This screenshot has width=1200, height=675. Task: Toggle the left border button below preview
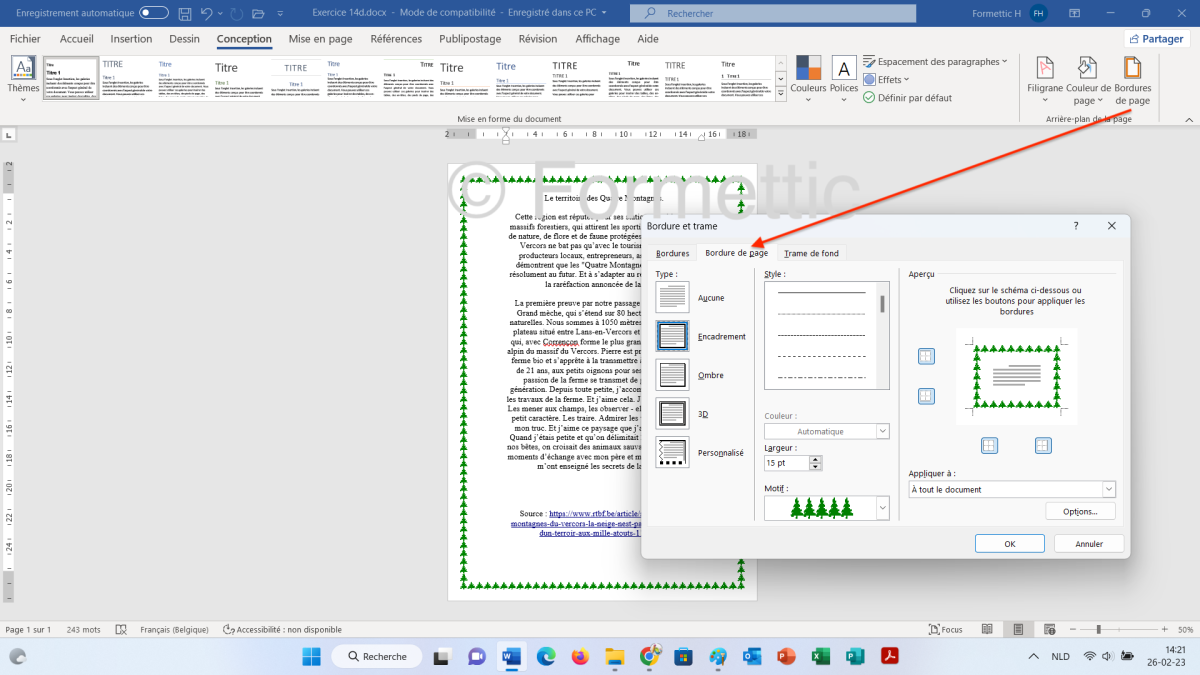989,445
